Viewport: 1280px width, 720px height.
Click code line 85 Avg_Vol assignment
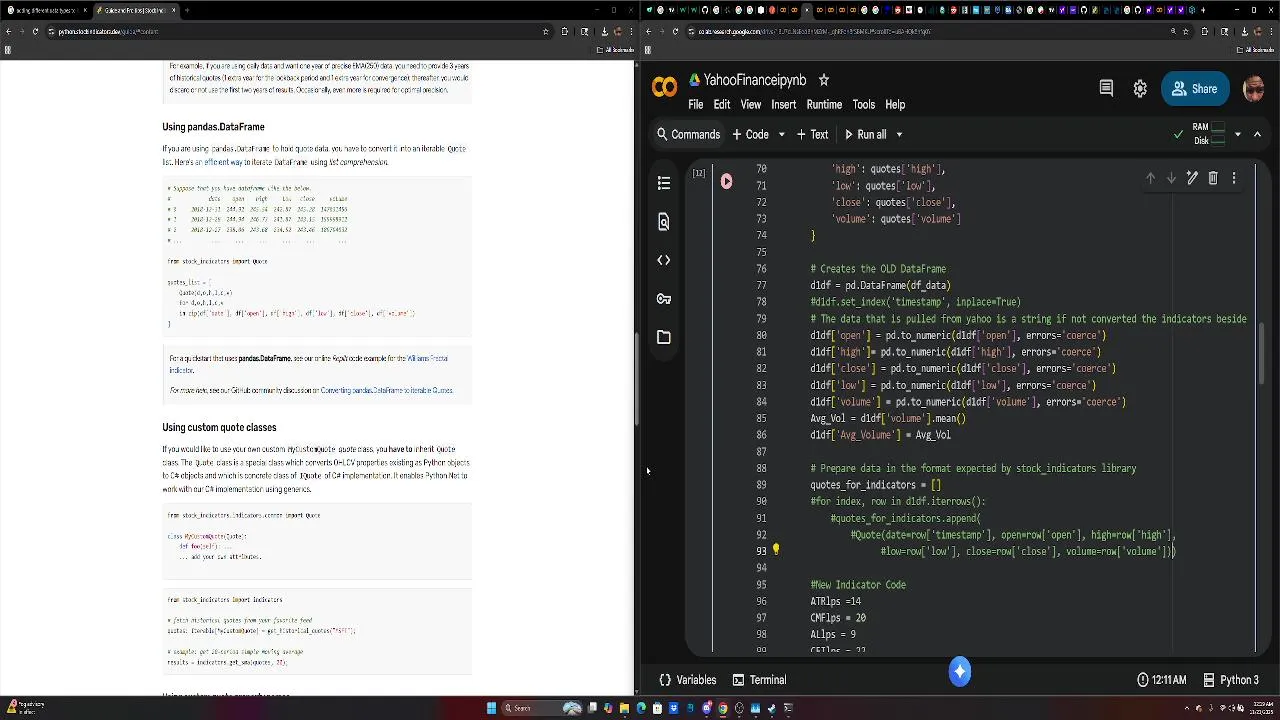888,418
